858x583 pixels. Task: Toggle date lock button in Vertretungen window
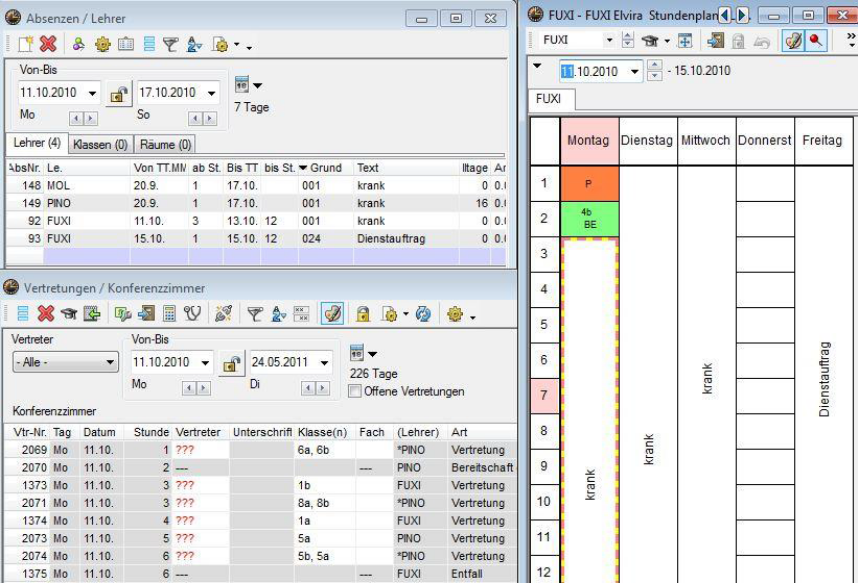[x=232, y=363]
